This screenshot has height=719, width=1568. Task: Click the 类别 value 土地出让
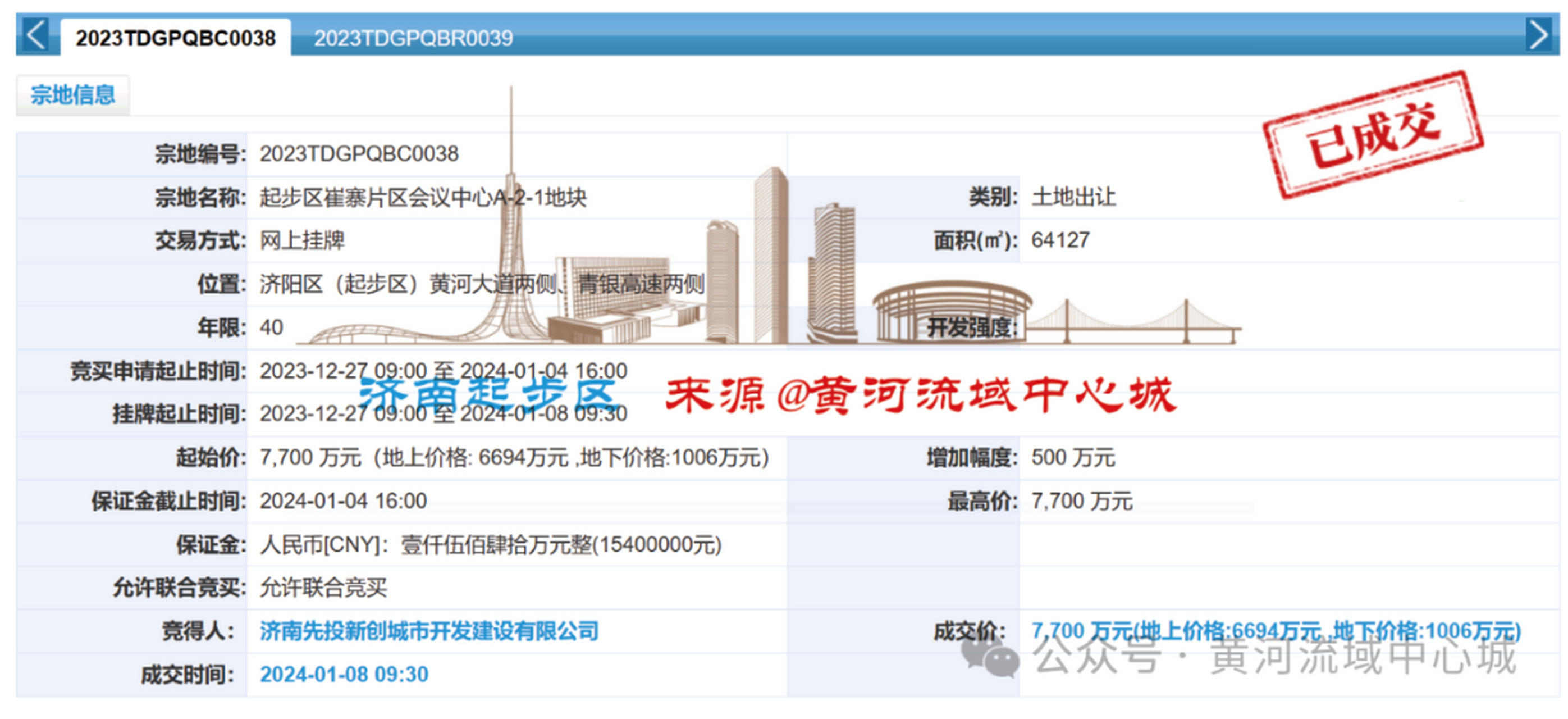coord(1074,197)
